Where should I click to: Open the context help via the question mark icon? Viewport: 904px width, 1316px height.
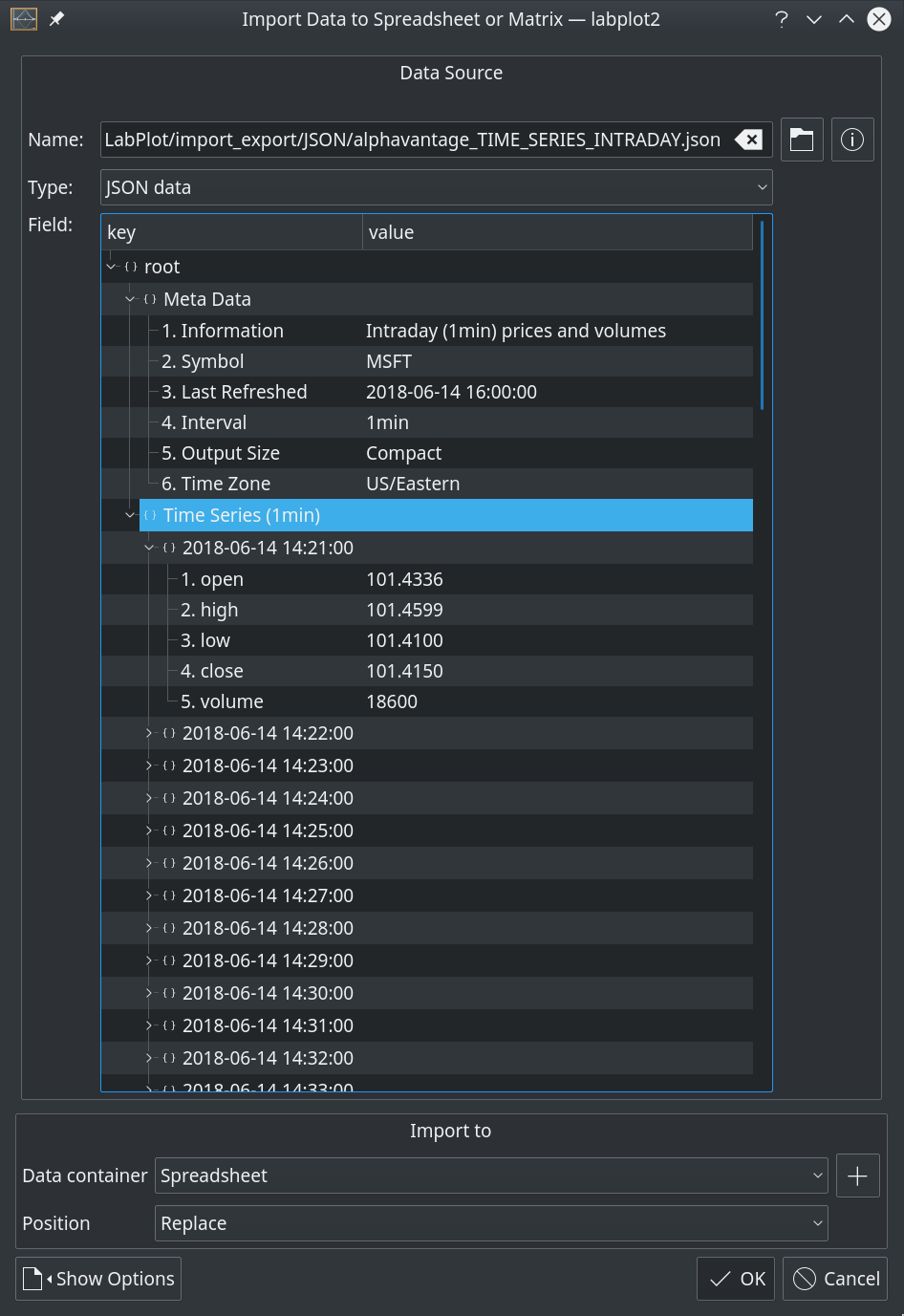(x=781, y=18)
